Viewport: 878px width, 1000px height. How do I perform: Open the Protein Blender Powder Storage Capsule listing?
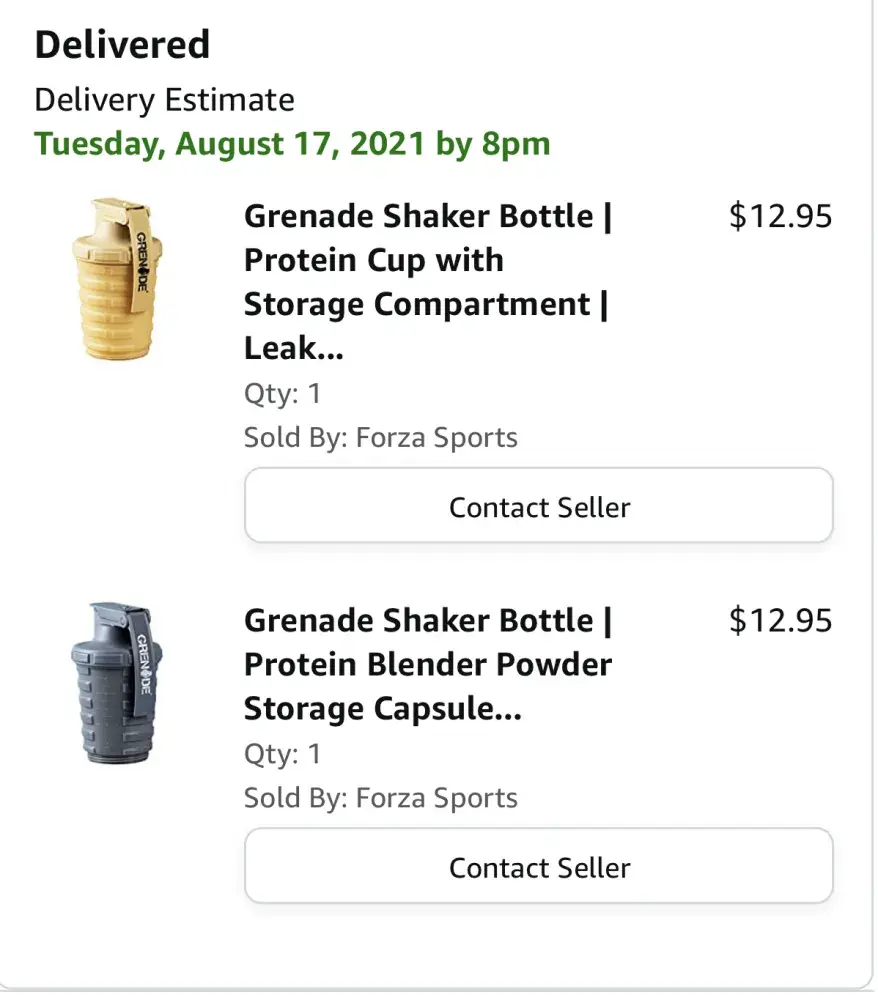tap(428, 664)
